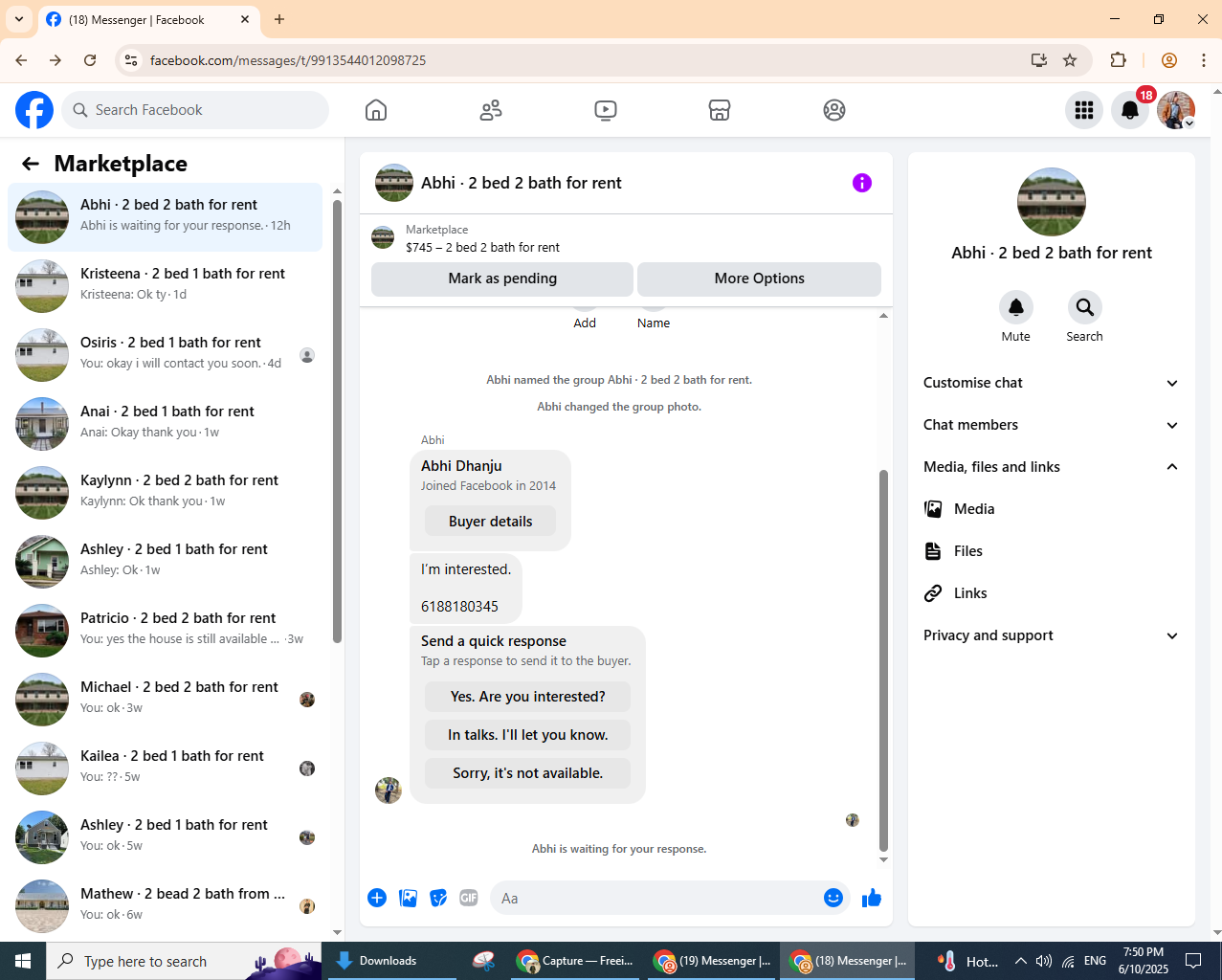The height and width of the screenshot is (980, 1222).
Task: Attach a photo using image icon
Action: click(x=408, y=898)
